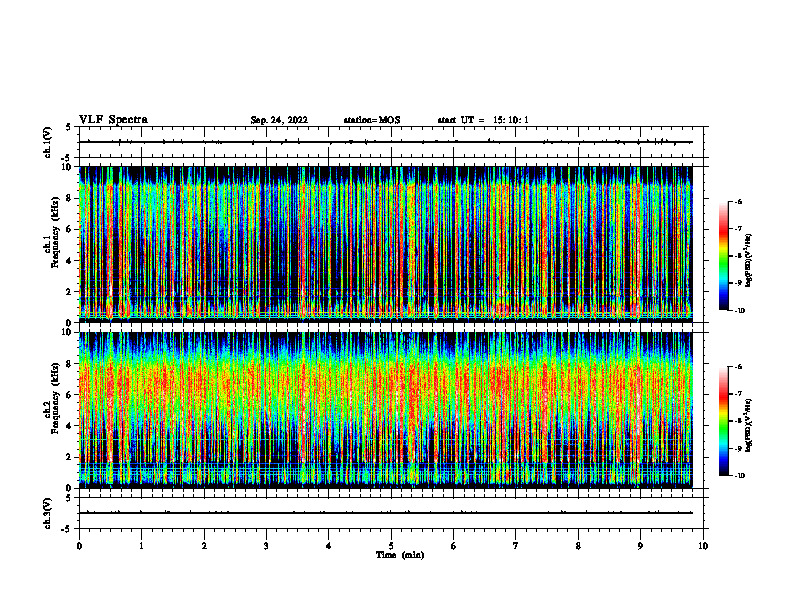The height and width of the screenshot is (612, 792).
Task: Click the bottom time axis tick label "10"
Action: click(703, 546)
